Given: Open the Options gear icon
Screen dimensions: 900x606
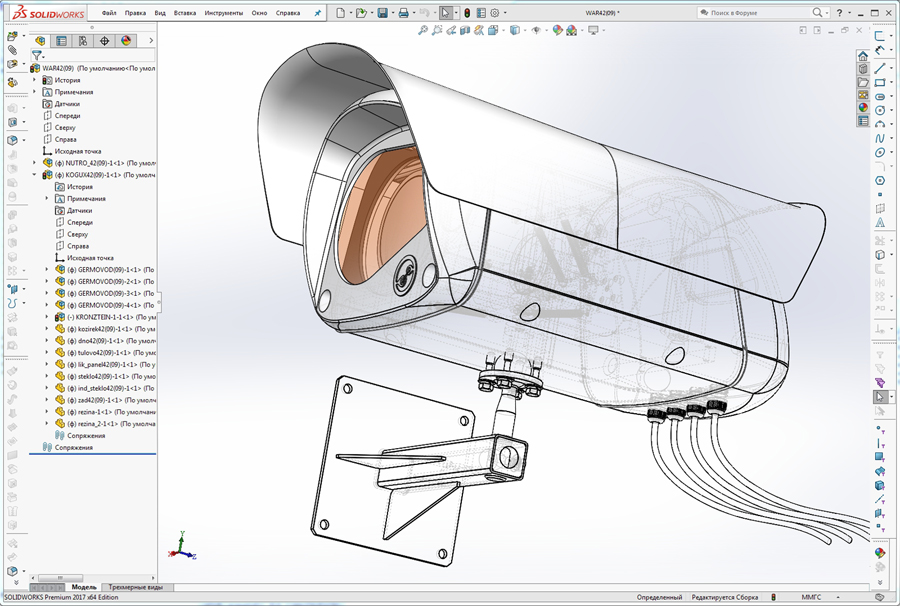Looking at the screenshot, I should [495, 13].
